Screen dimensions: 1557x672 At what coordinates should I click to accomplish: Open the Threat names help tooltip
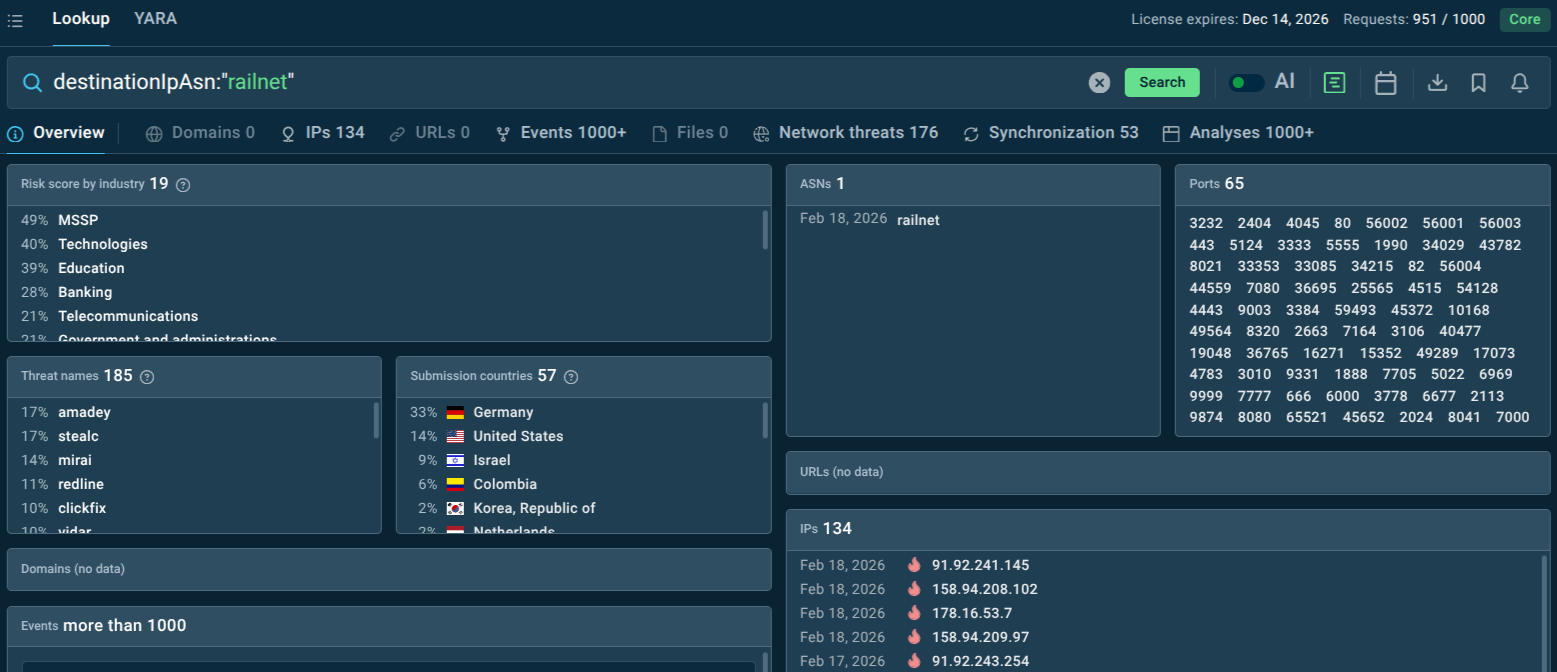146,376
